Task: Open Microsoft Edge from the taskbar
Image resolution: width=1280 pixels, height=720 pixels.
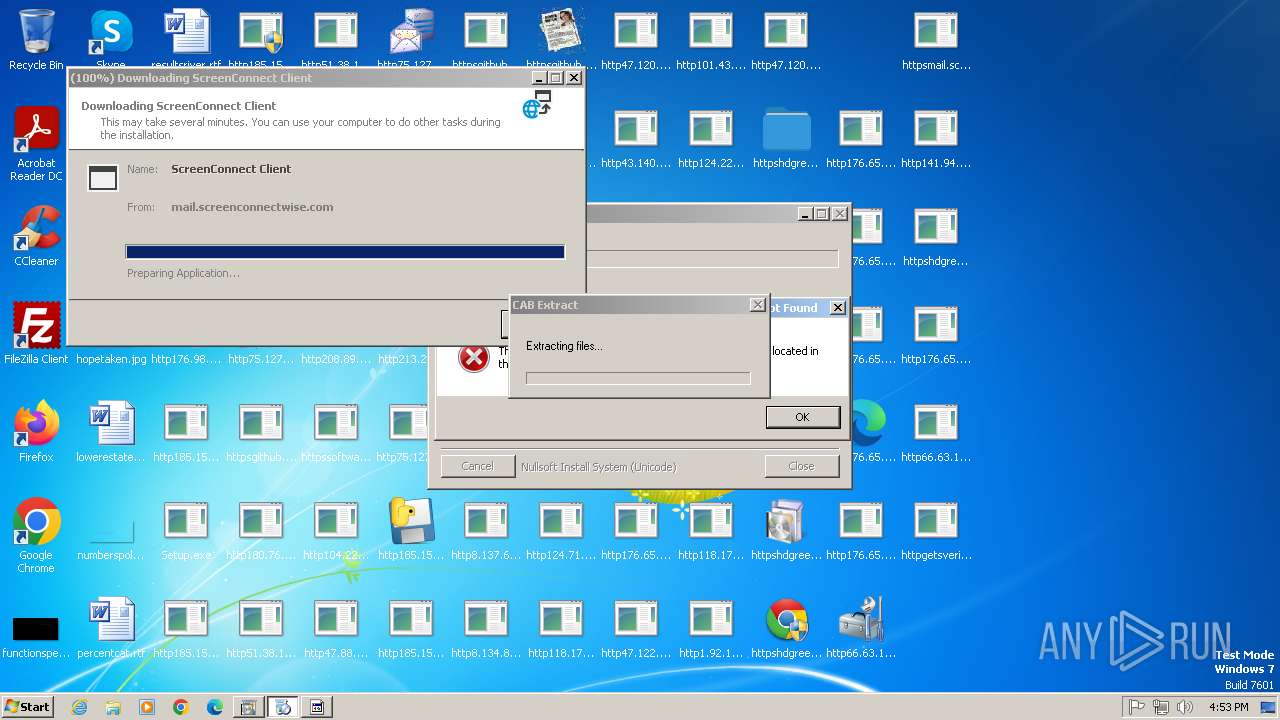Action: [x=215, y=707]
